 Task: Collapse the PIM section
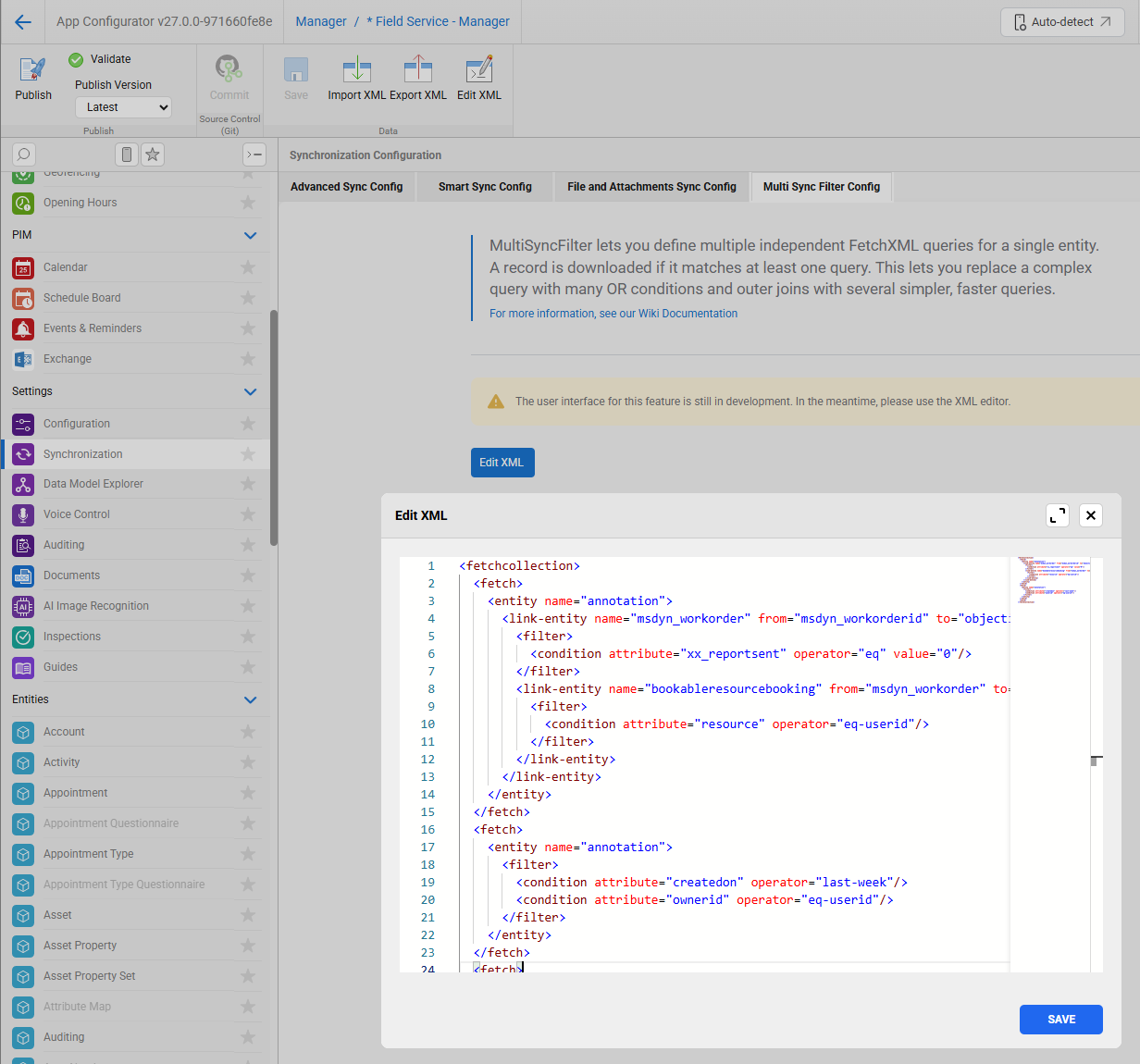click(x=250, y=235)
